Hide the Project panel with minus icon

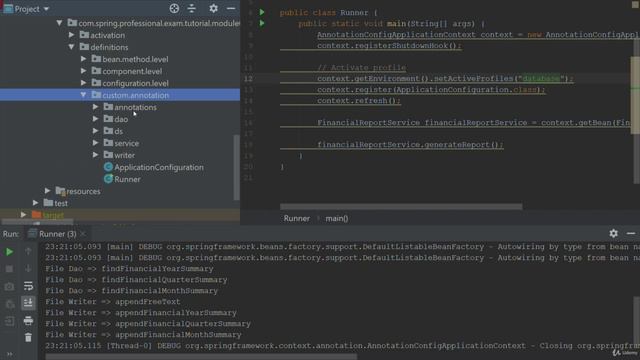pyautogui.click(x=231, y=8)
